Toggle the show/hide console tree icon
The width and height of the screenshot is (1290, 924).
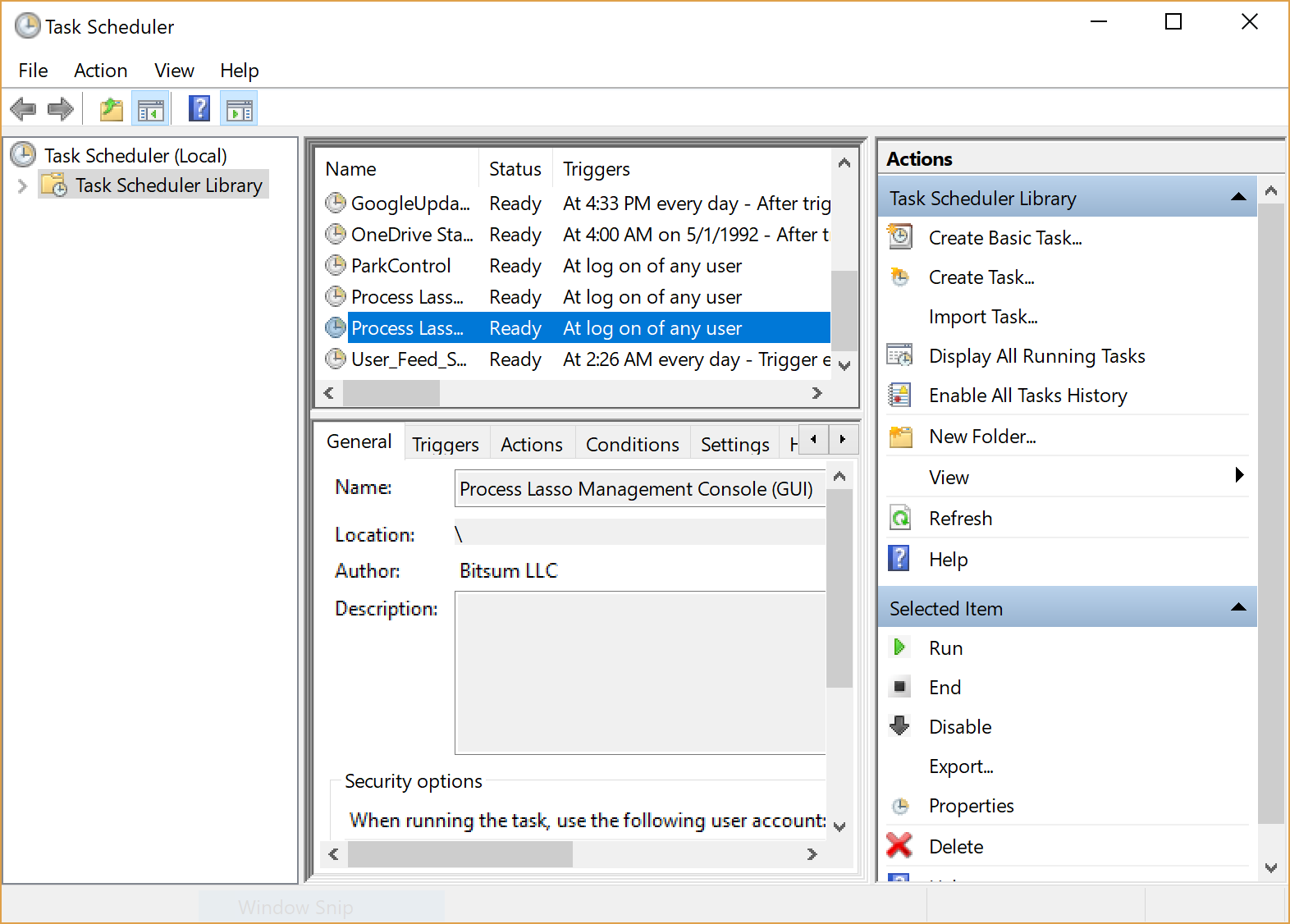(150, 109)
